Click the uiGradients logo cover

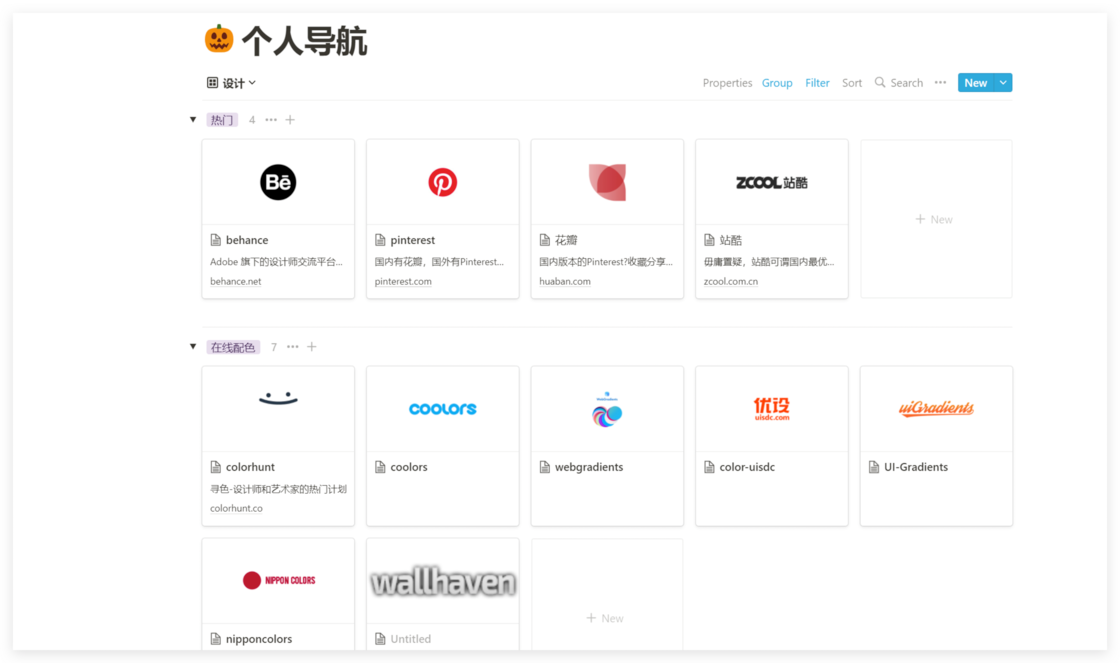coord(936,409)
